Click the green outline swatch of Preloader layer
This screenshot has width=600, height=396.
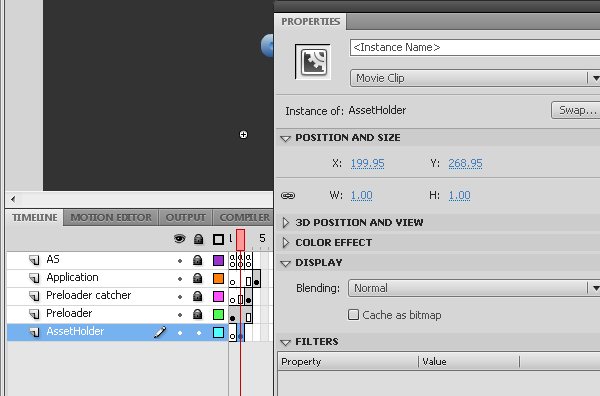(218, 315)
